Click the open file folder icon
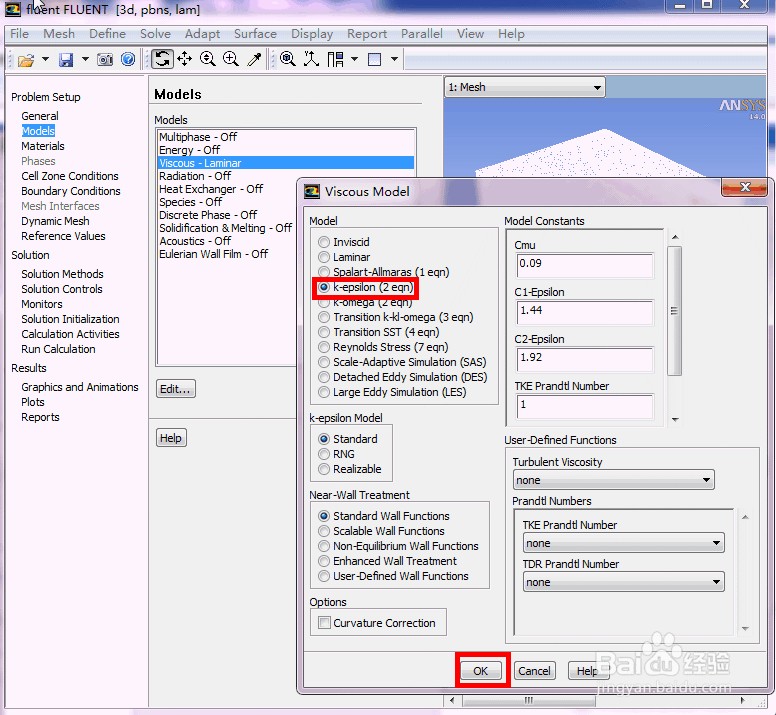Image resolution: width=776 pixels, height=715 pixels. point(26,60)
